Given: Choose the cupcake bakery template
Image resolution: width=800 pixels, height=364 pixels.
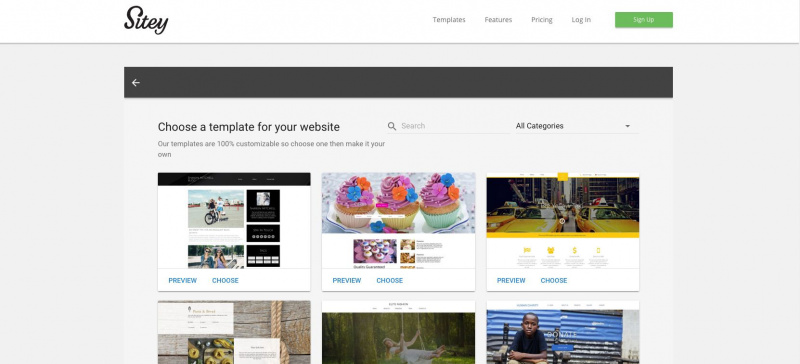Looking at the screenshot, I should pyautogui.click(x=390, y=280).
